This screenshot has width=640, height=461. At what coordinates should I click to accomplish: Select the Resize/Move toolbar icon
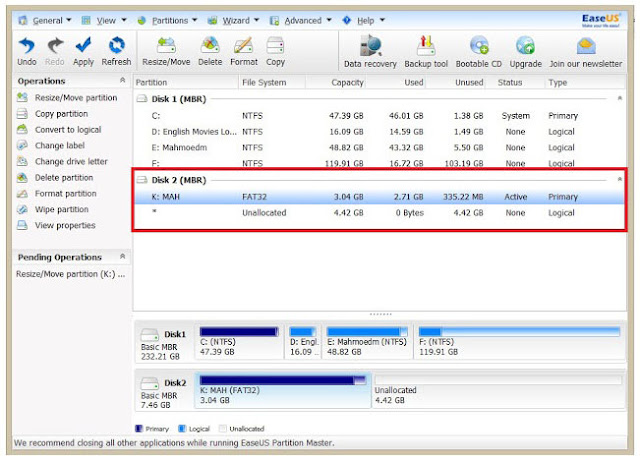(x=166, y=45)
